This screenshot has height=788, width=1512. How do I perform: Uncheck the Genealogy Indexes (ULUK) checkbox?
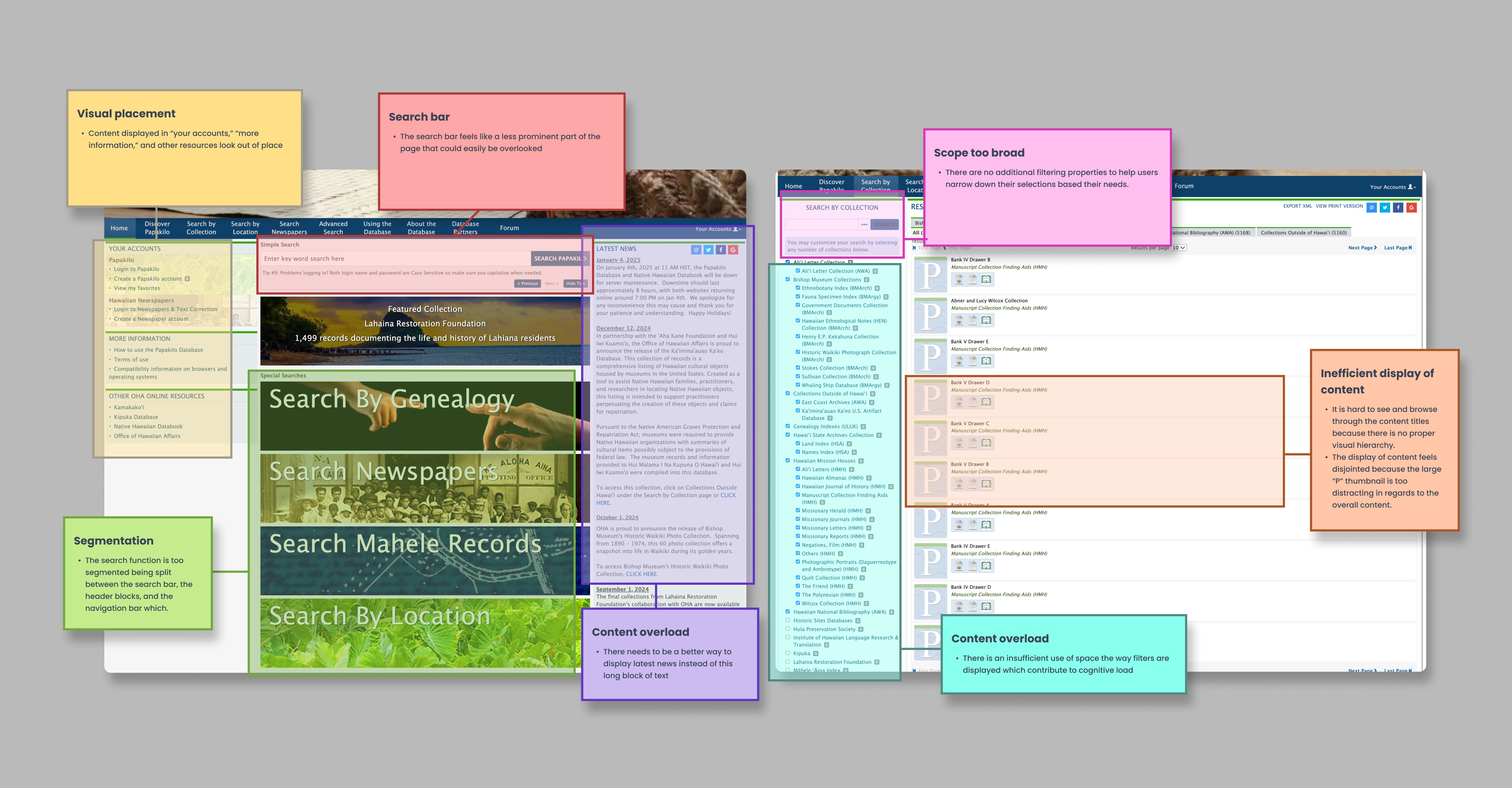coord(788,426)
